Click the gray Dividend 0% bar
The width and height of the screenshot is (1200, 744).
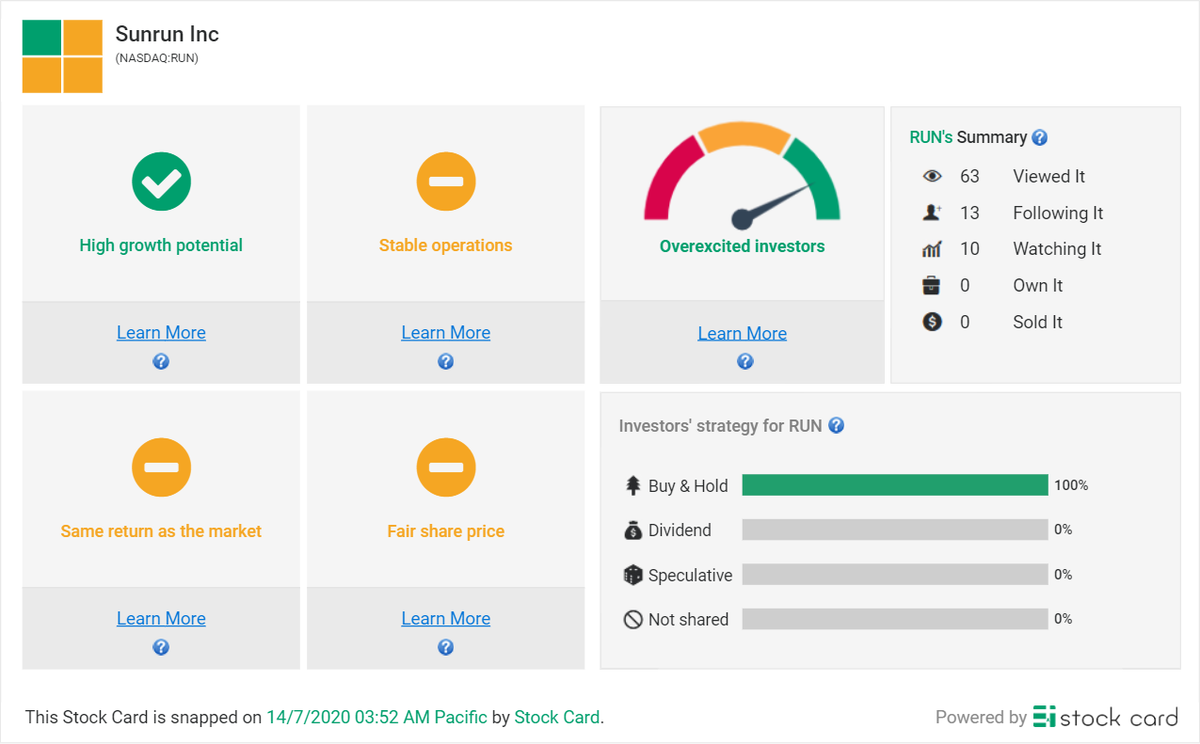click(x=895, y=530)
